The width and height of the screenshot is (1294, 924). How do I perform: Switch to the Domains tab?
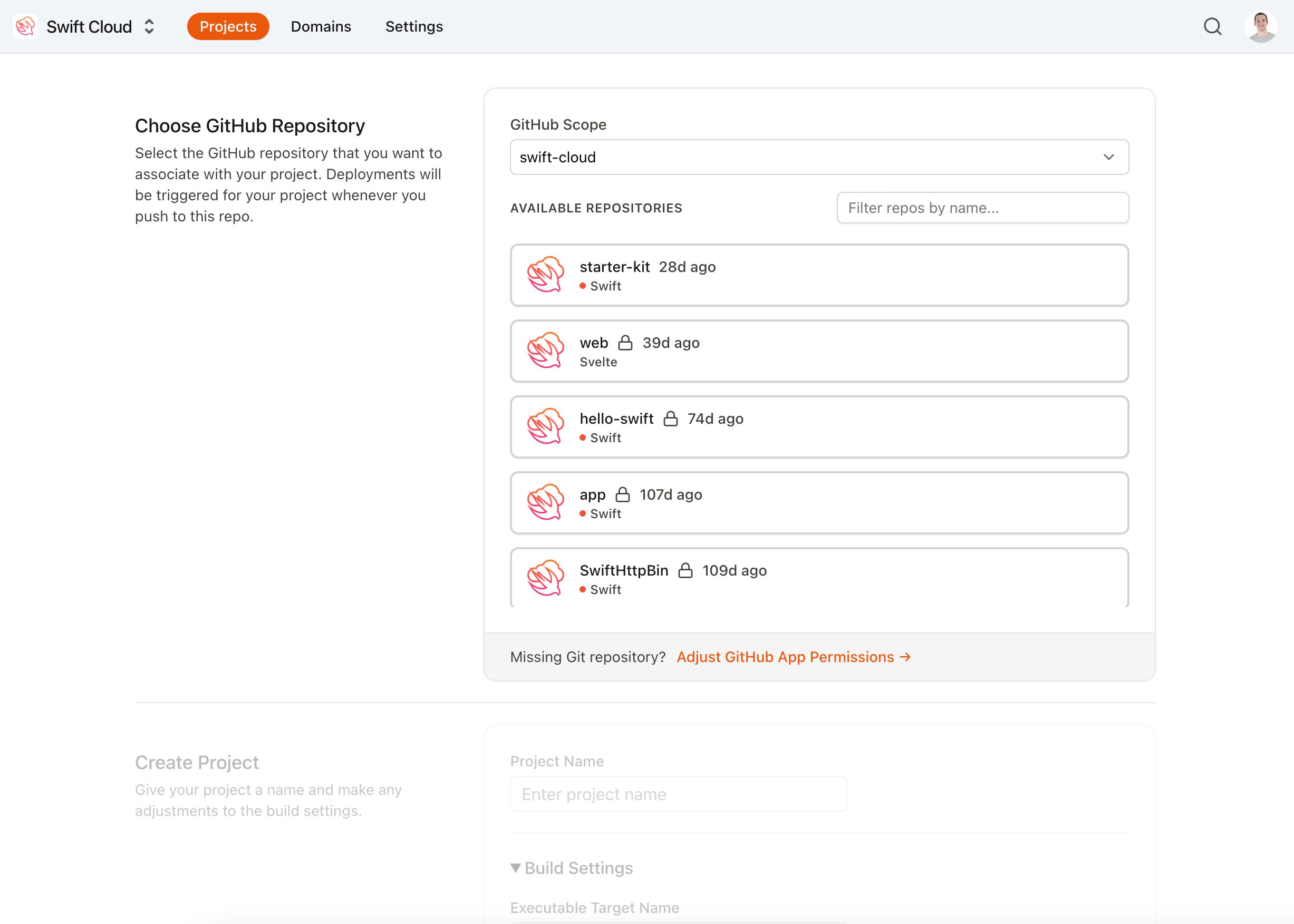[321, 26]
